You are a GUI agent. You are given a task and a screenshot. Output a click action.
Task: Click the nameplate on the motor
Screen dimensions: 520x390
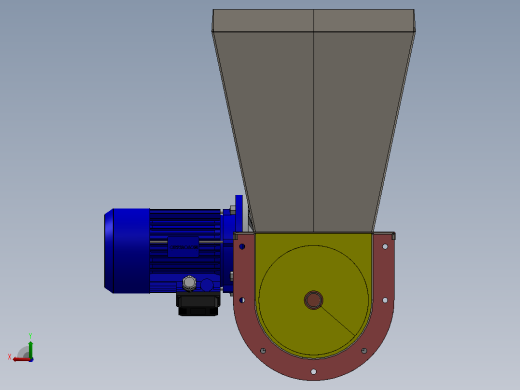coord(183,247)
